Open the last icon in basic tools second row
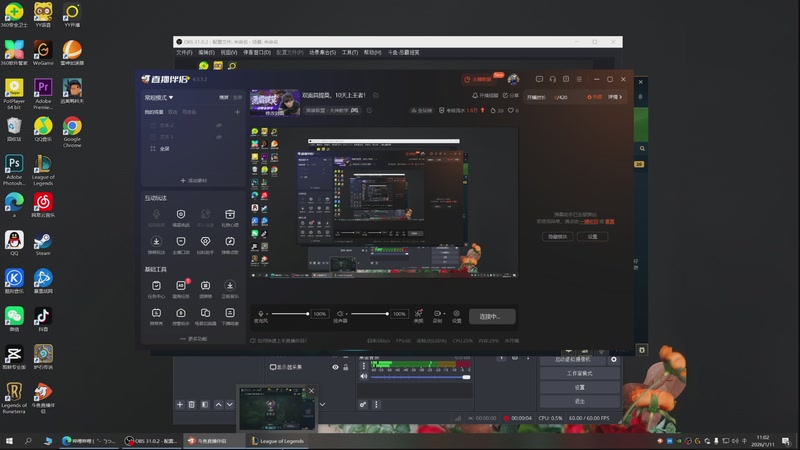This screenshot has height=450, width=800. pyautogui.click(x=230, y=313)
